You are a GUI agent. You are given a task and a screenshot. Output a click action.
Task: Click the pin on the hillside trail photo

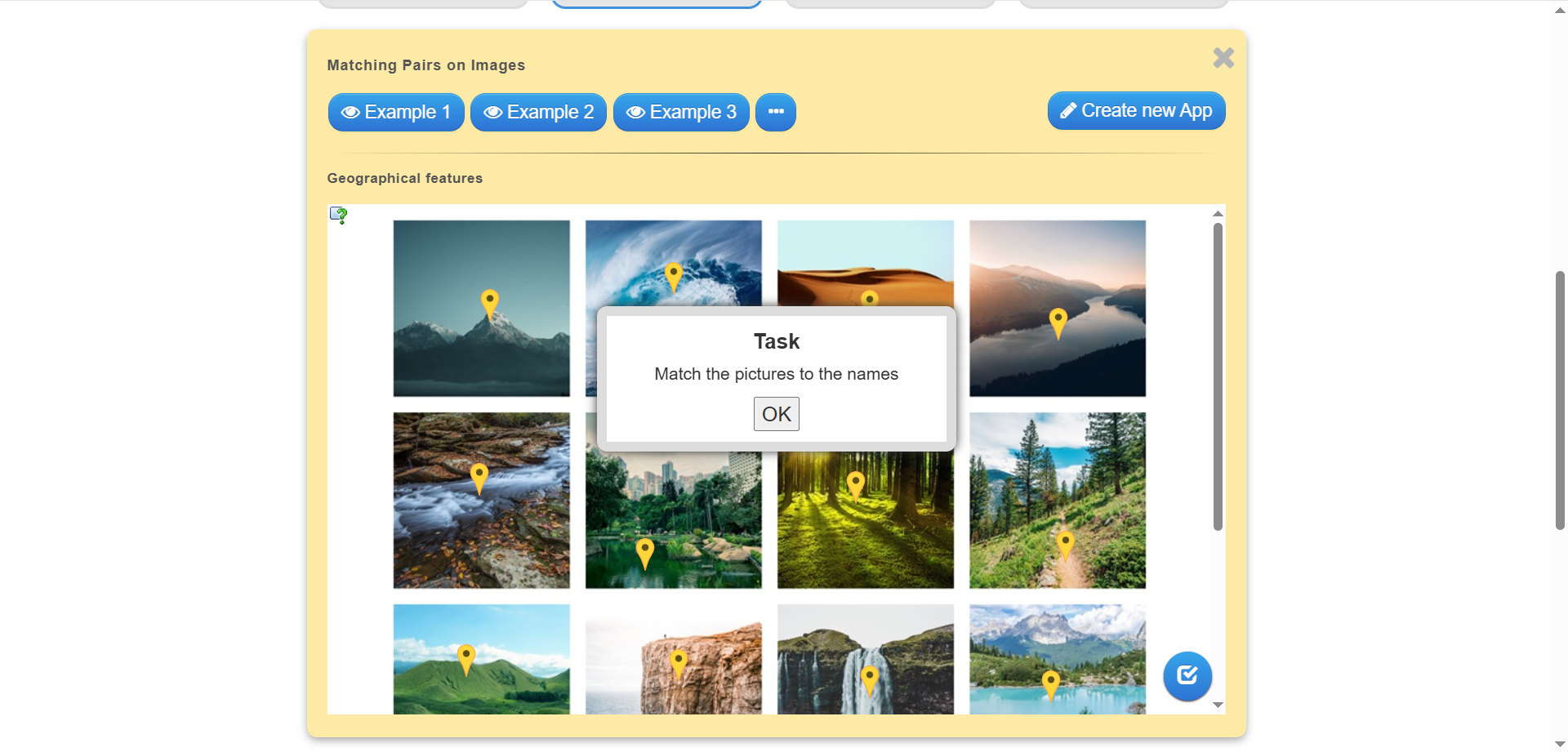coord(1065,545)
